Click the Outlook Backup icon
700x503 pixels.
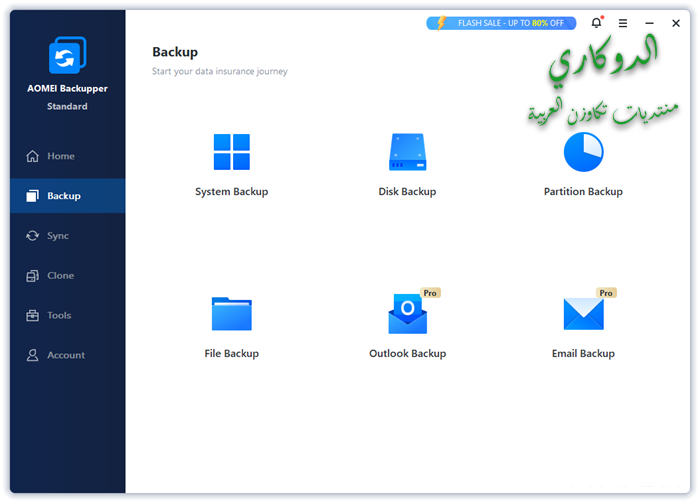(x=408, y=313)
